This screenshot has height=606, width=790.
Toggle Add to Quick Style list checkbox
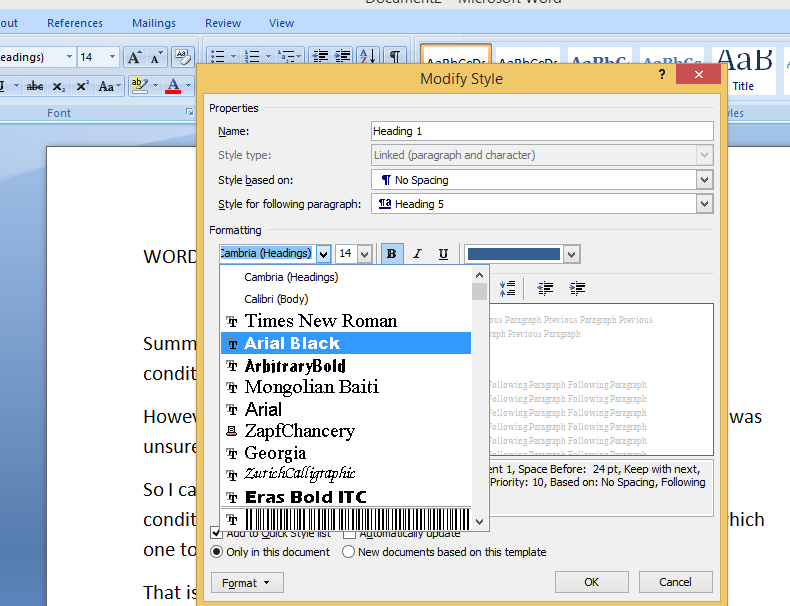(x=216, y=533)
